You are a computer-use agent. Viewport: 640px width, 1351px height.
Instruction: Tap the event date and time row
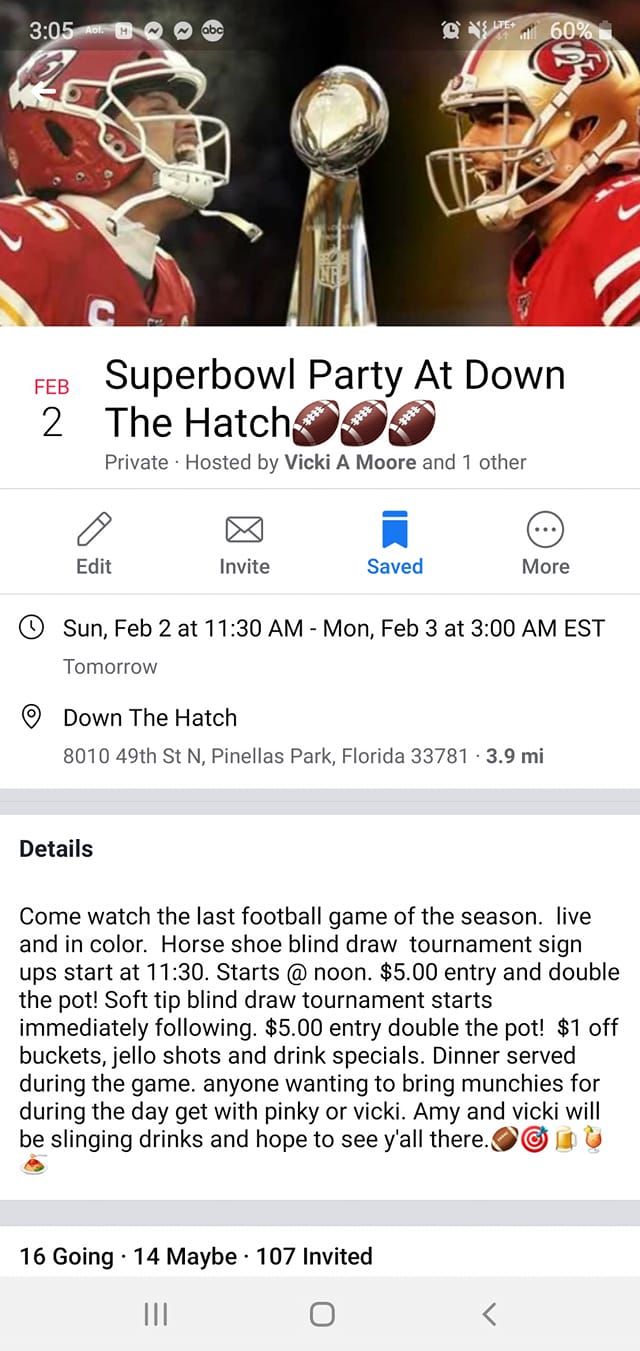point(333,628)
